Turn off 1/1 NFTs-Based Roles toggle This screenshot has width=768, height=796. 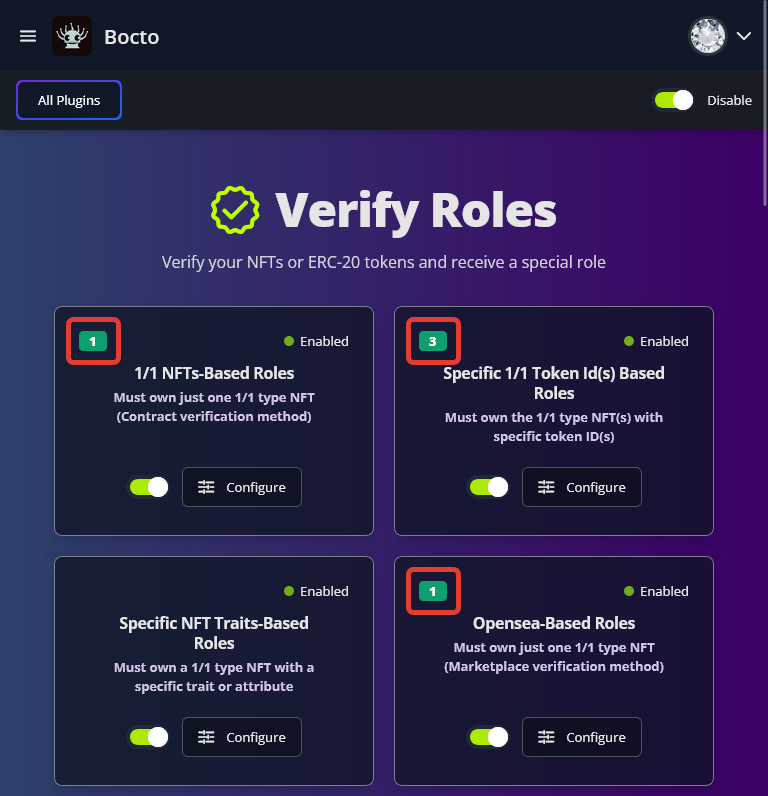[x=149, y=487]
